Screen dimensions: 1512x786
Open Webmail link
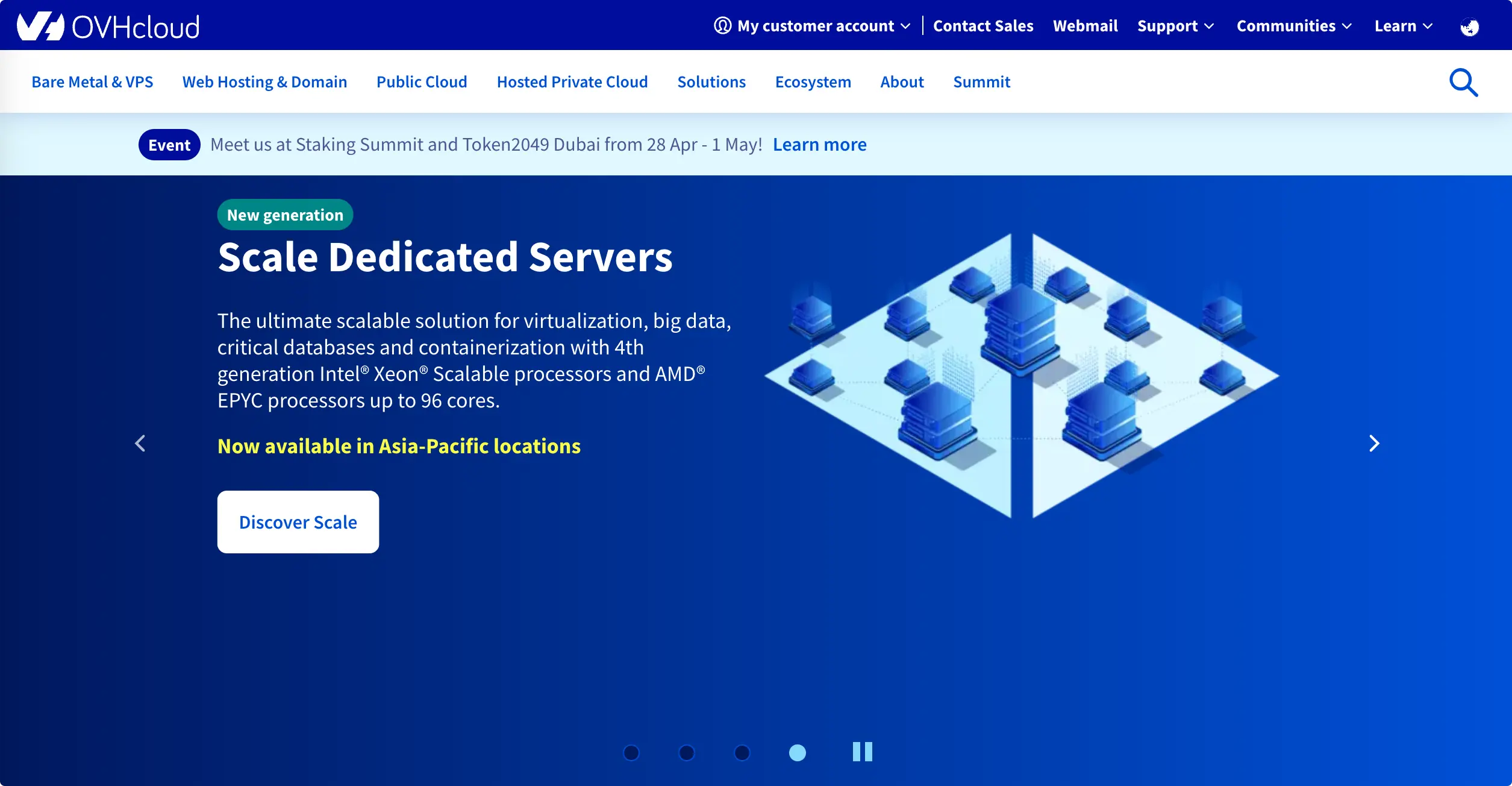click(1086, 26)
